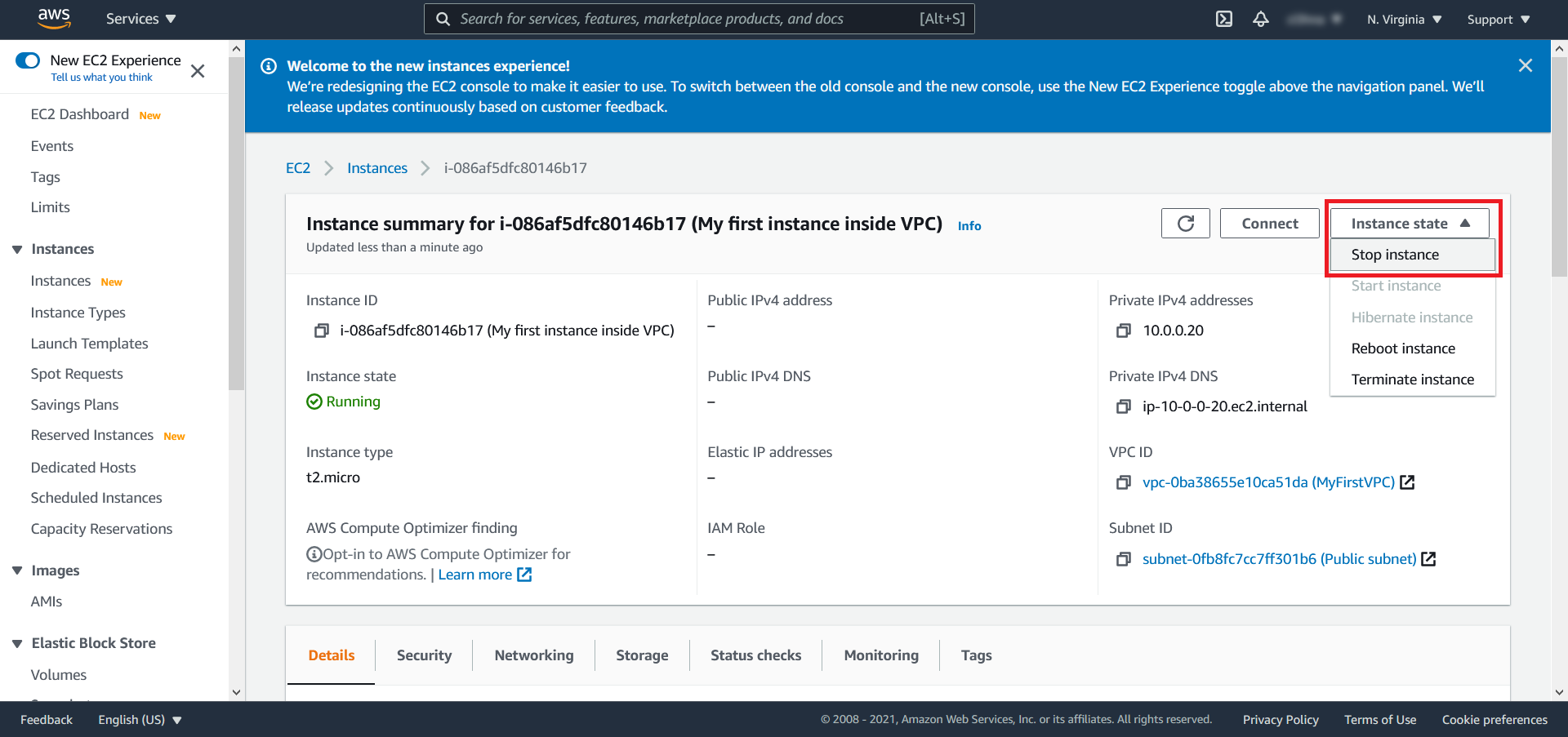Open Privacy Policy footer link
1568x737 pixels.
tap(1281, 720)
